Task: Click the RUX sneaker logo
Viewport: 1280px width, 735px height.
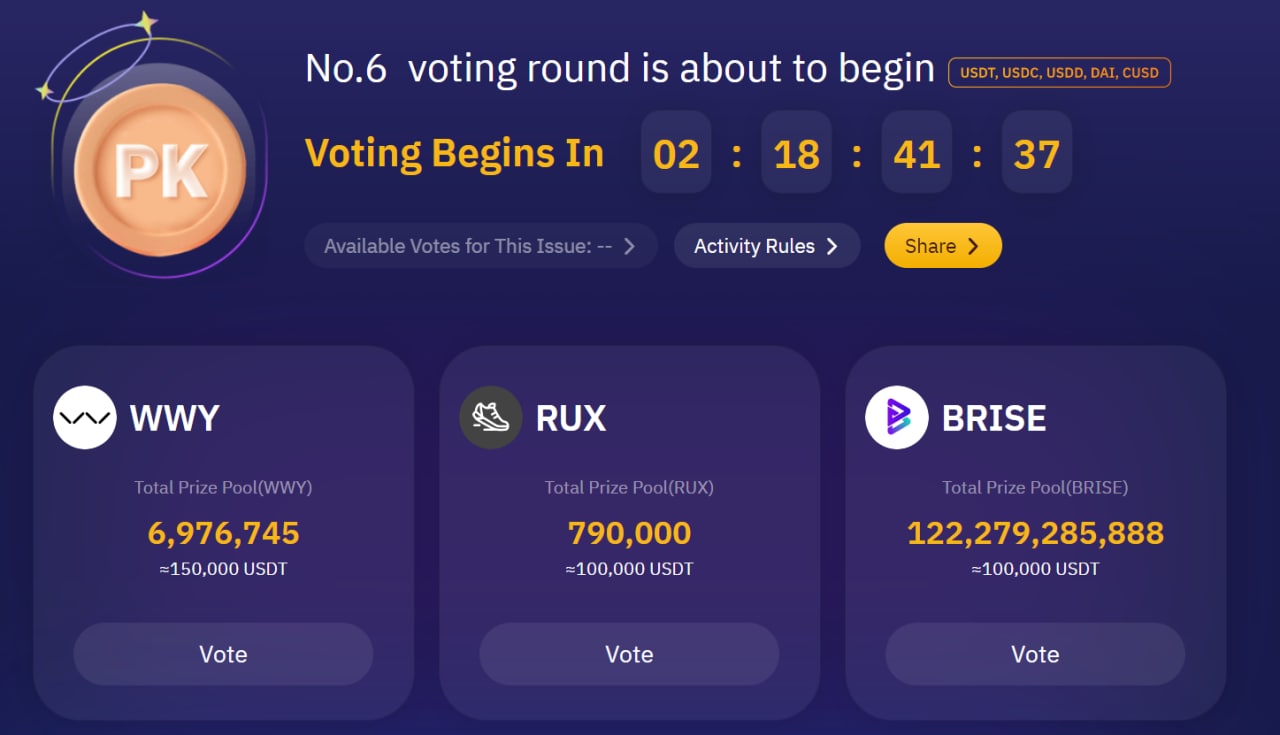Action: (491, 417)
